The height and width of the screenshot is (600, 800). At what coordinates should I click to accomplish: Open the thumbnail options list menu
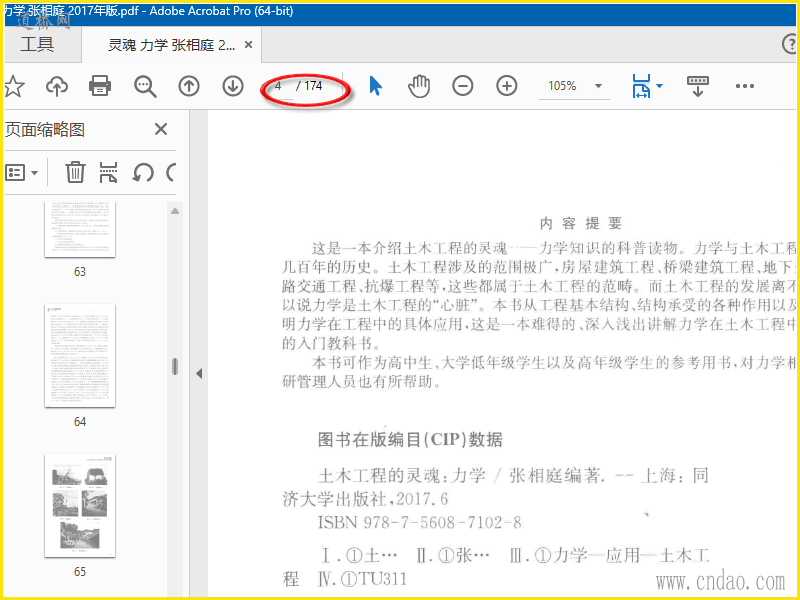click(x=21, y=172)
